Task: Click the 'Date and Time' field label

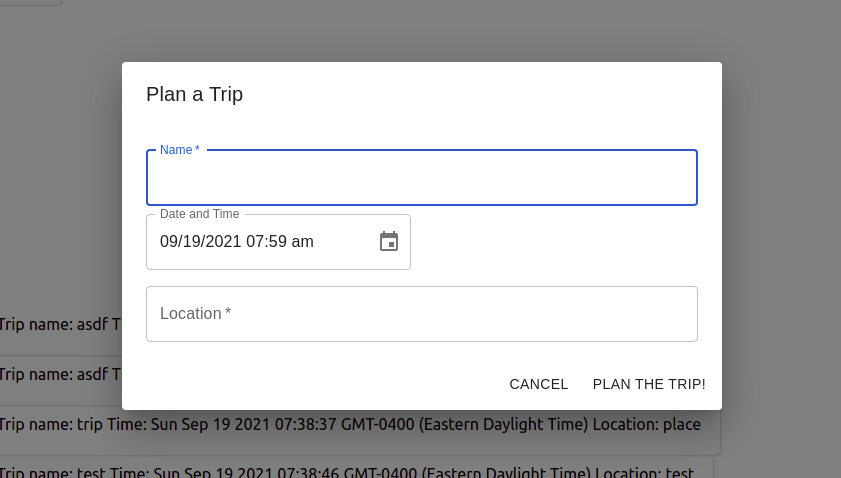Action: click(x=199, y=214)
